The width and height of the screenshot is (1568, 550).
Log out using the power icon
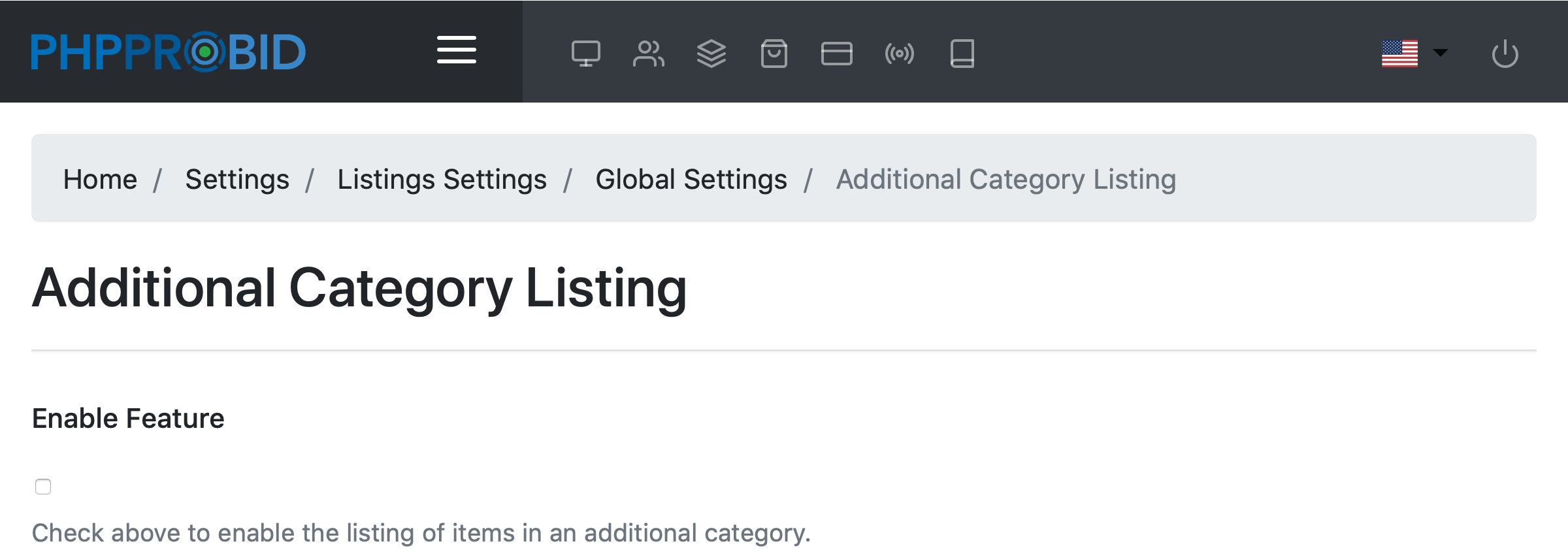pyautogui.click(x=1505, y=54)
